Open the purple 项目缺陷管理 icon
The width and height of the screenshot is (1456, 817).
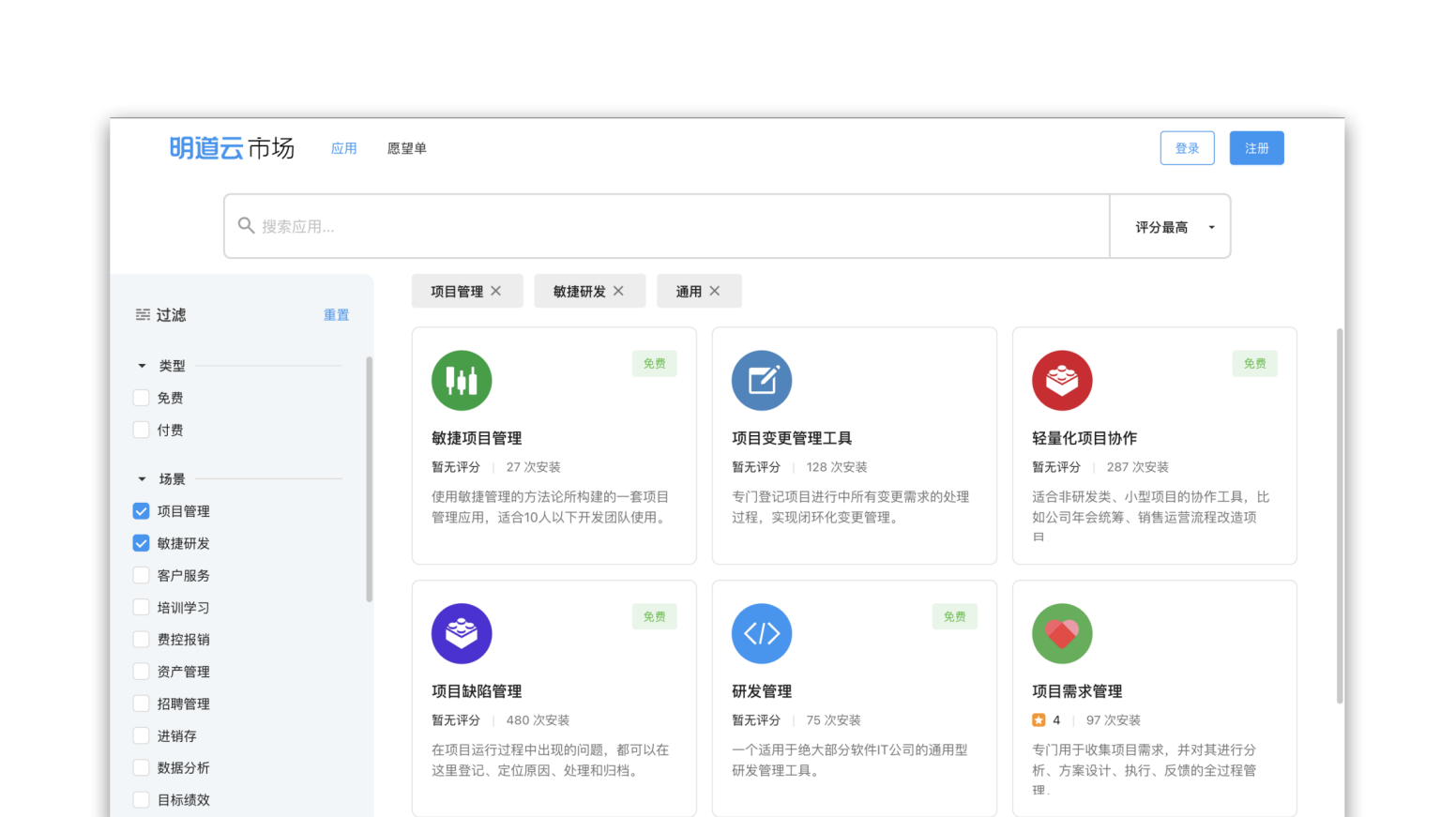point(462,634)
